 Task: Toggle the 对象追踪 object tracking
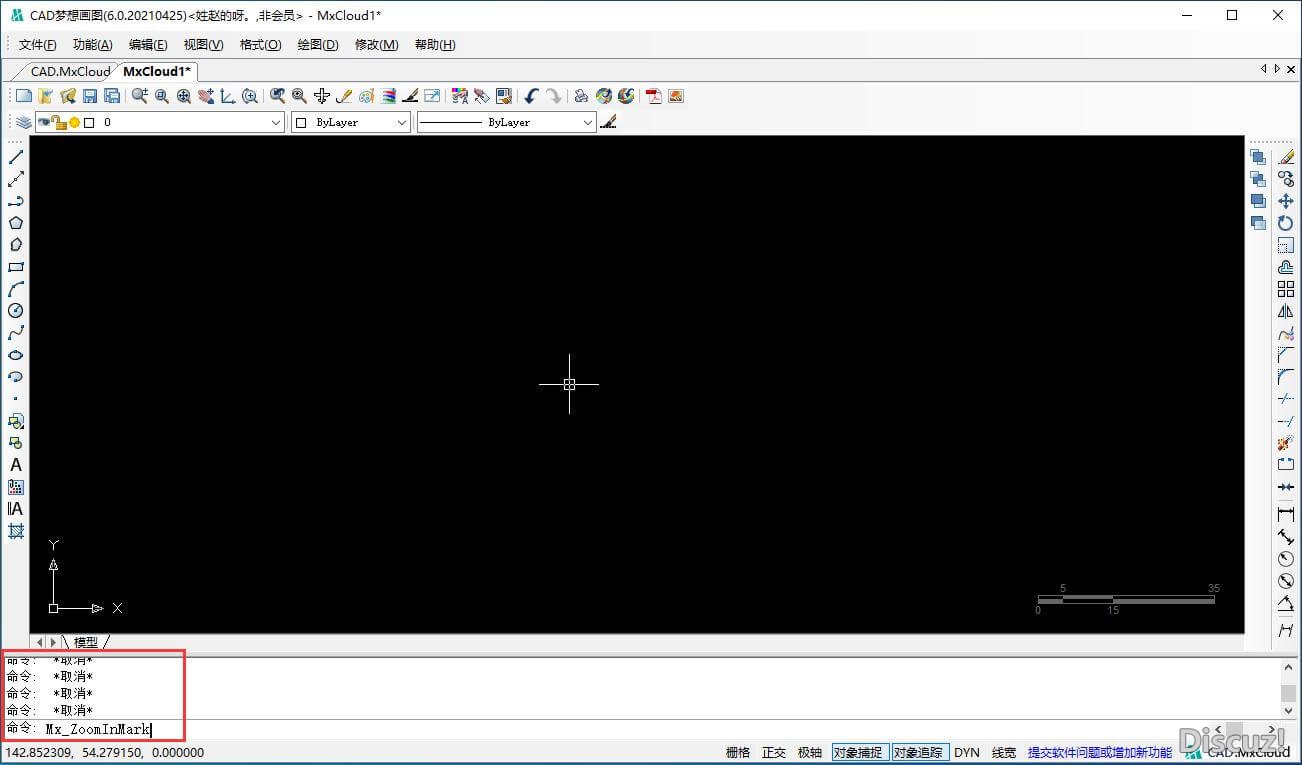click(x=920, y=753)
